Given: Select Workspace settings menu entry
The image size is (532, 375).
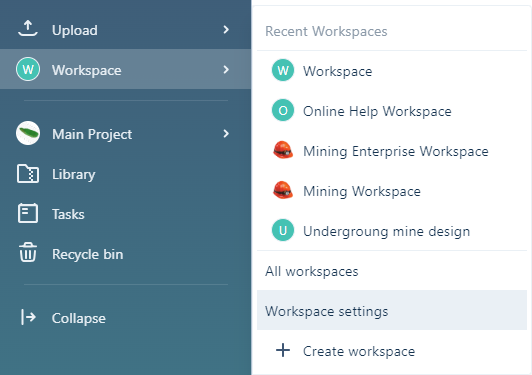Looking at the screenshot, I should [392, 310].
